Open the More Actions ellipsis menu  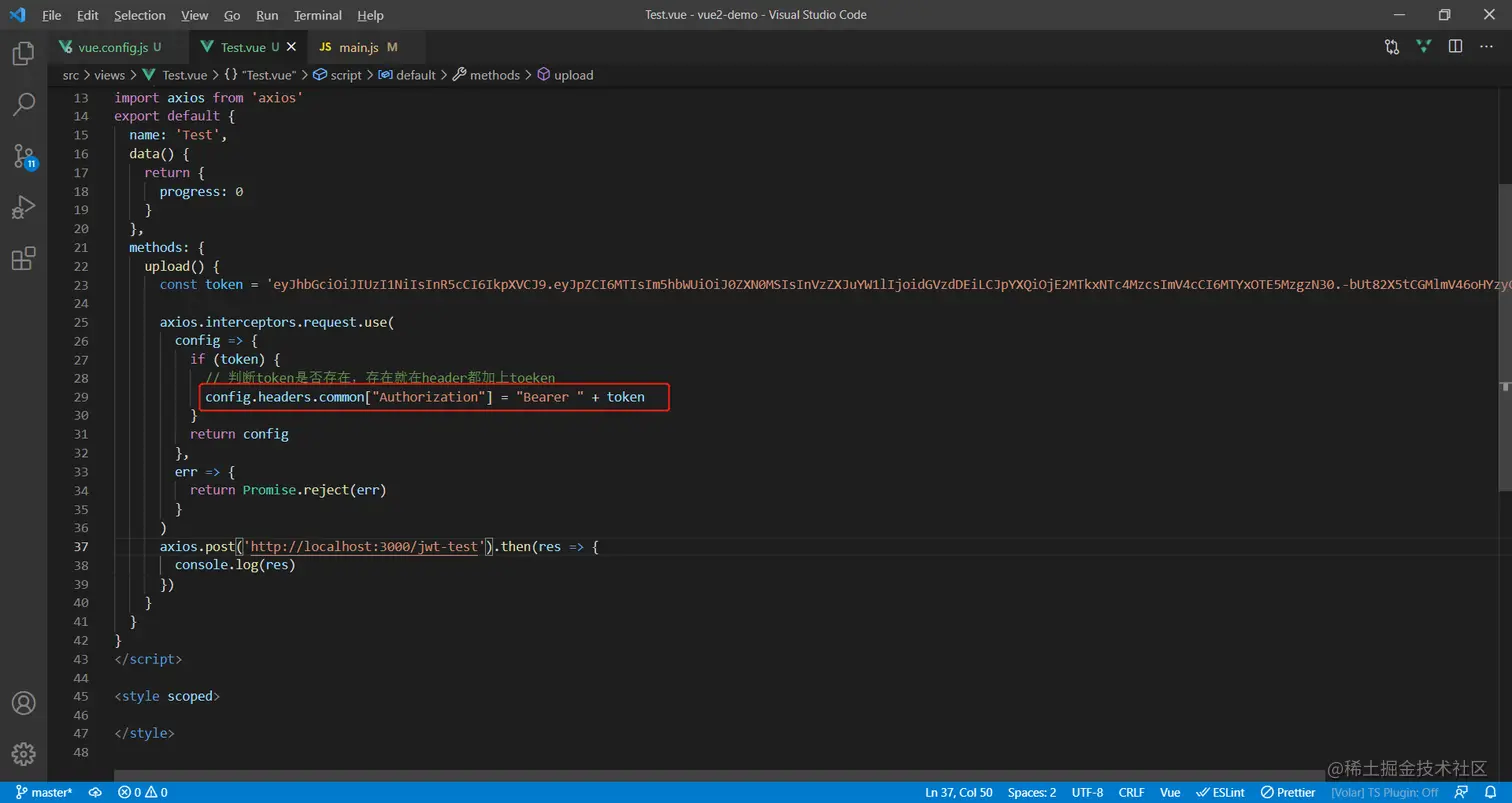point(1487,46)
